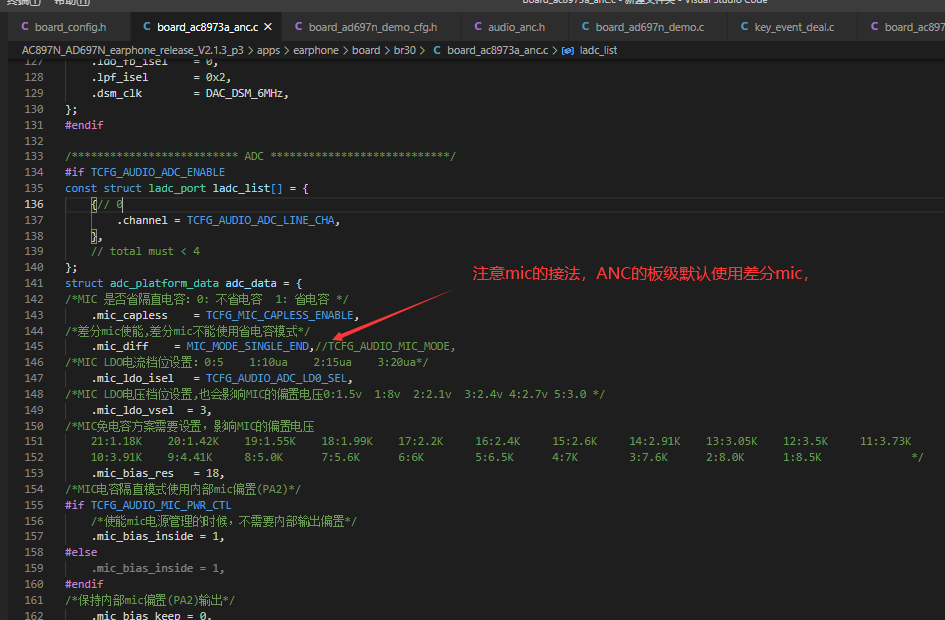
Task: Click the DAC_DSM_6MHz value
Action: click(244, 93)
